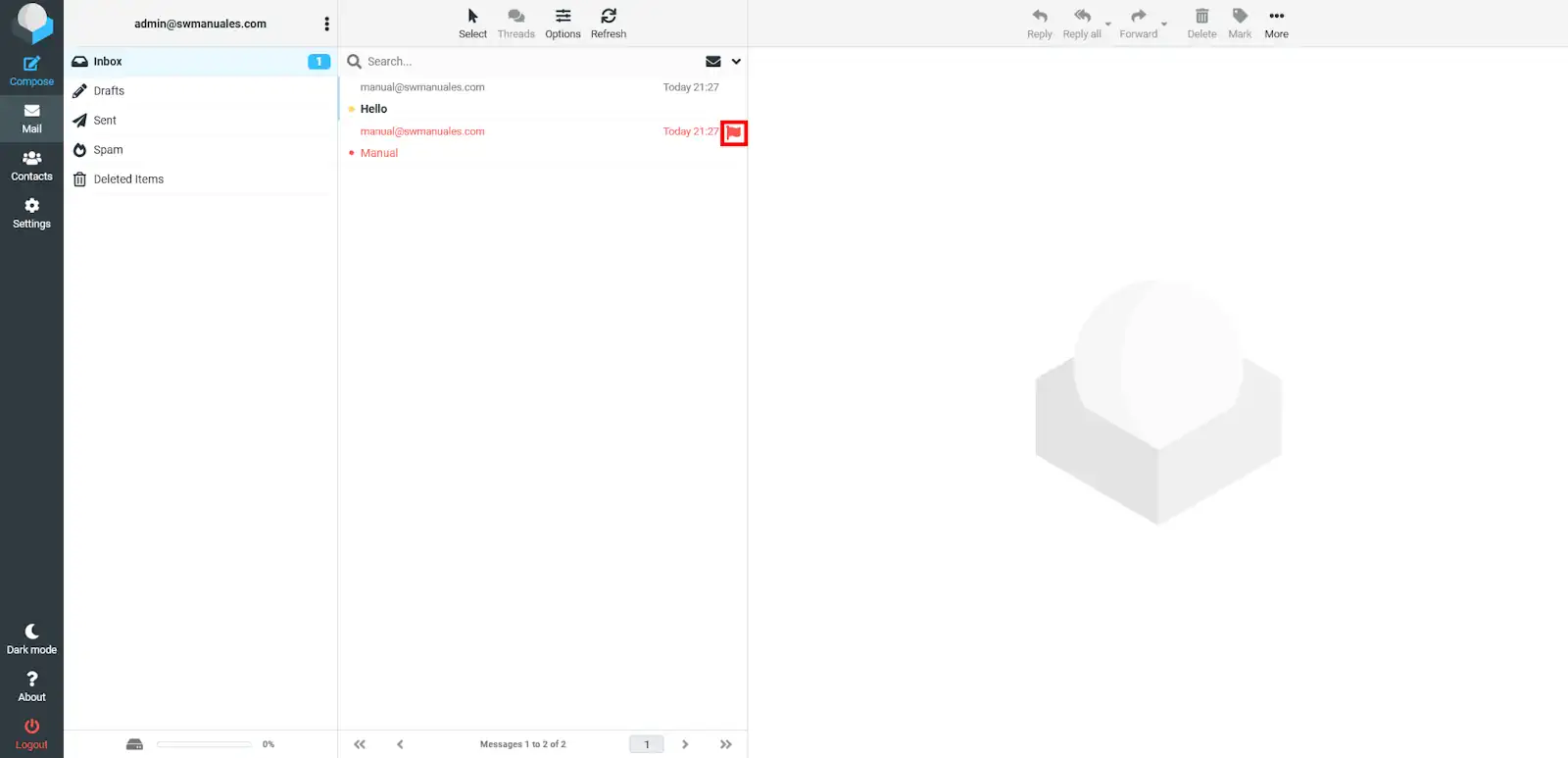Go to the Deleted Items folder

click(128, 179)
